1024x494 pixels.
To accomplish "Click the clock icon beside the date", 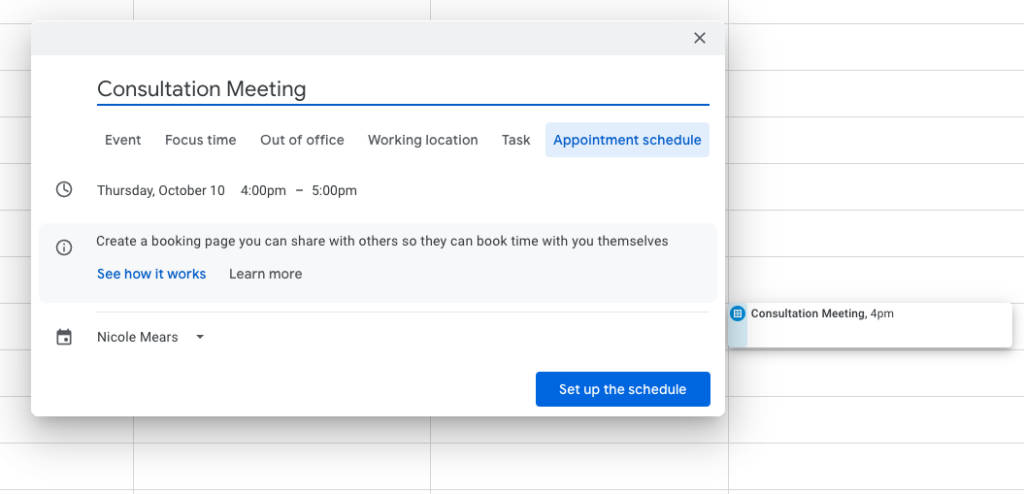I will 64,190.
